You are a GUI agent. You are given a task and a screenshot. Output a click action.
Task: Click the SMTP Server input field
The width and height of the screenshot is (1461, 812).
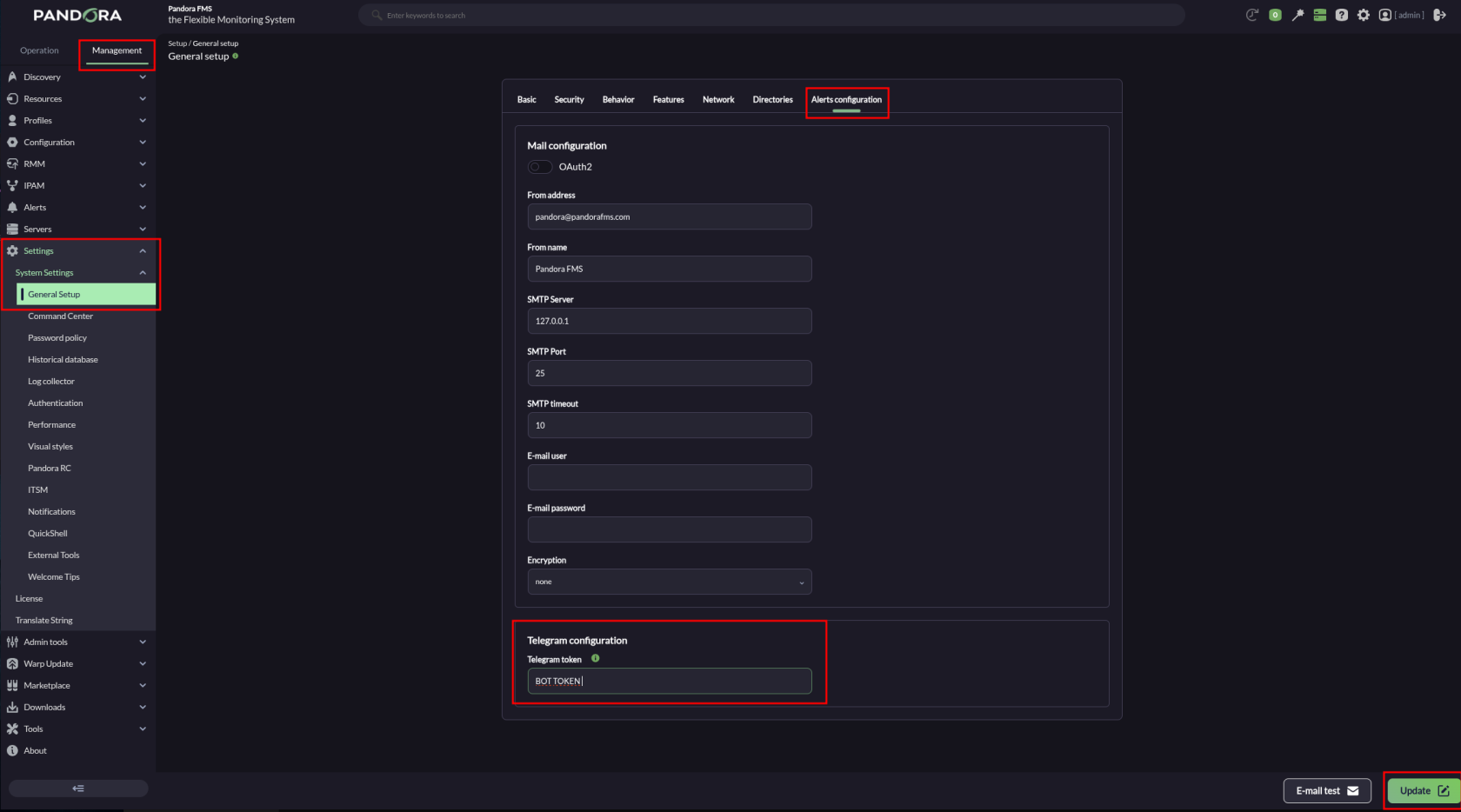[670, 321]
